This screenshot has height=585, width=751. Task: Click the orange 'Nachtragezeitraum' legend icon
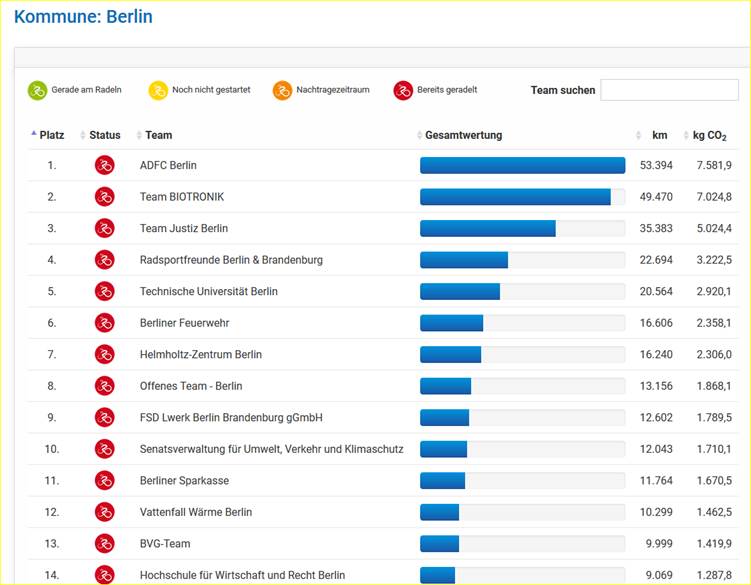pyautogui.click(x=282, y=91)
